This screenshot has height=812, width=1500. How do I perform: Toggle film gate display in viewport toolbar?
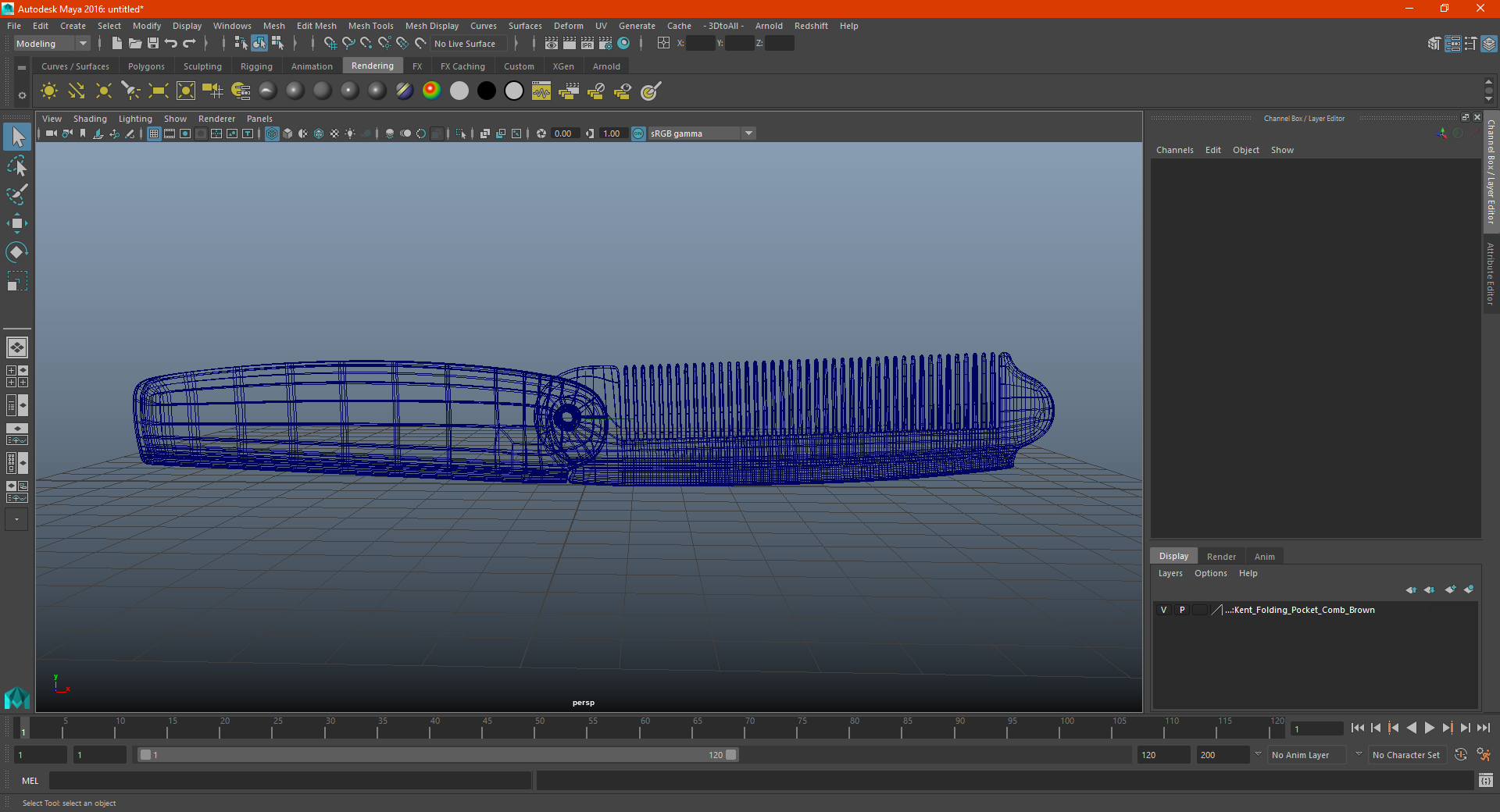[170, 134]
